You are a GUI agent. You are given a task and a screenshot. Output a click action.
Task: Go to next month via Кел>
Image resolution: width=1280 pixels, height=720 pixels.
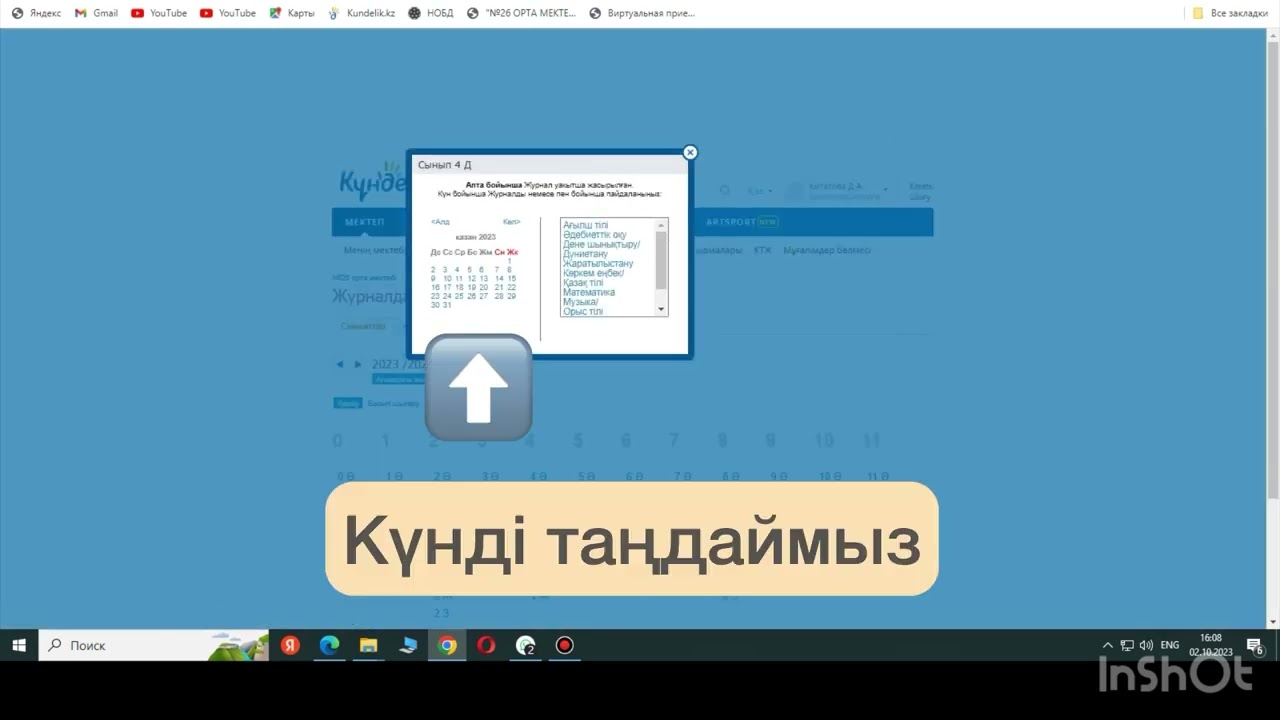point(511,222)
